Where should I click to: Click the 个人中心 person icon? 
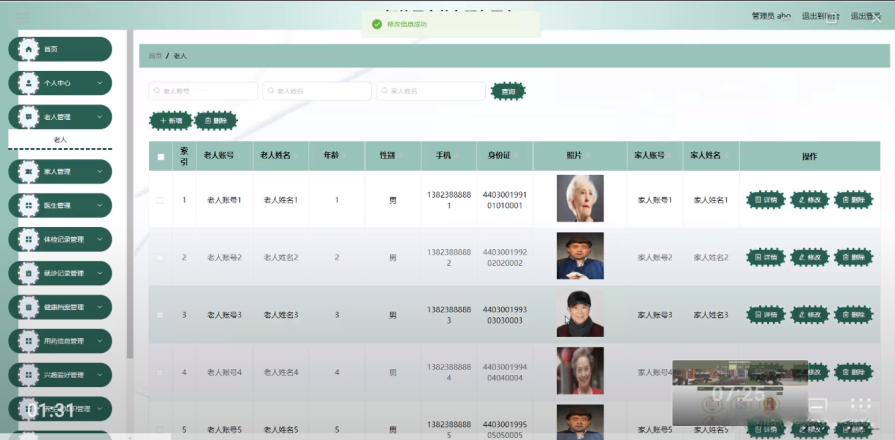28,83
